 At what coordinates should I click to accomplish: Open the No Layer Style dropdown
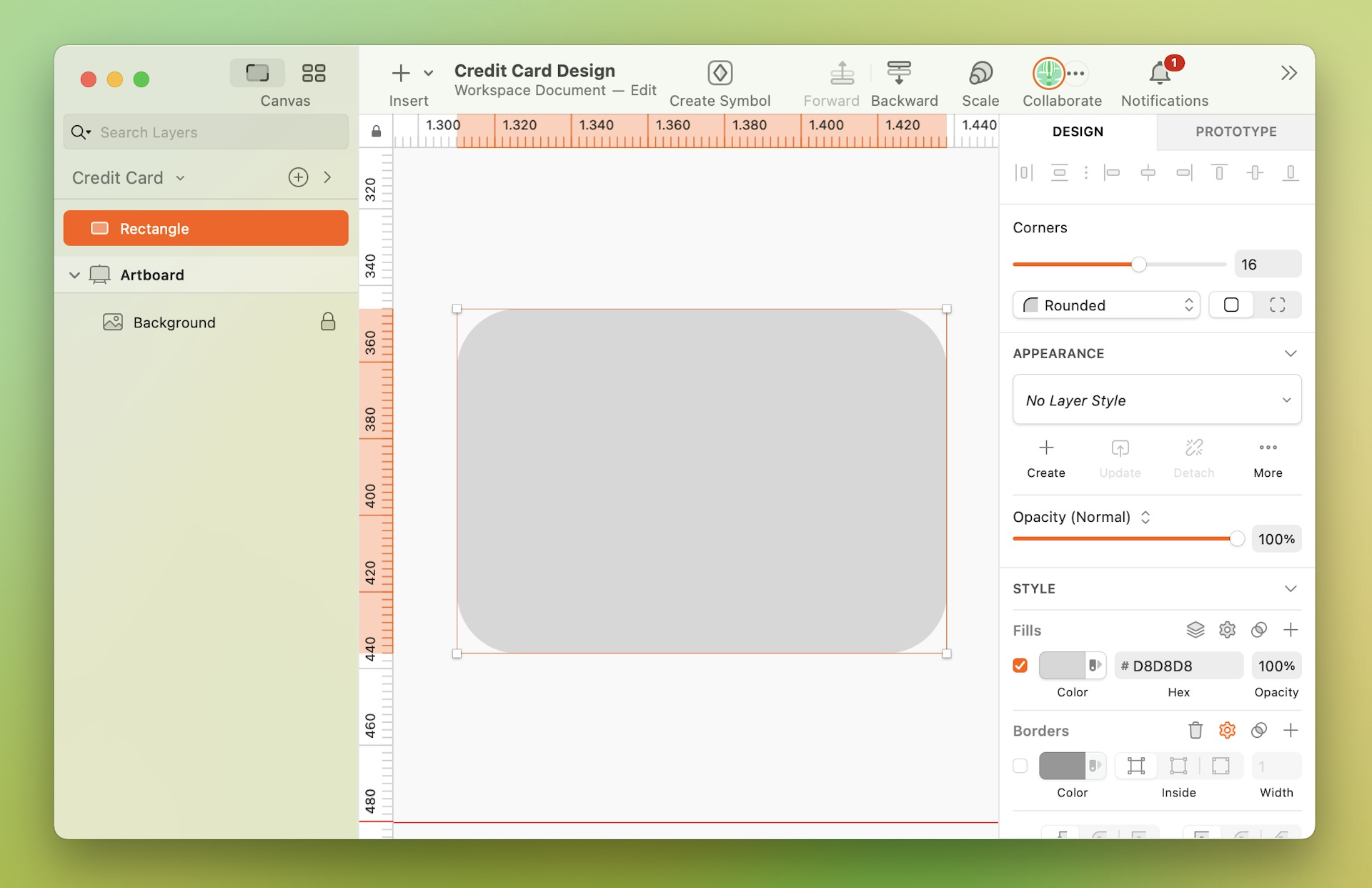point(1156,400)
